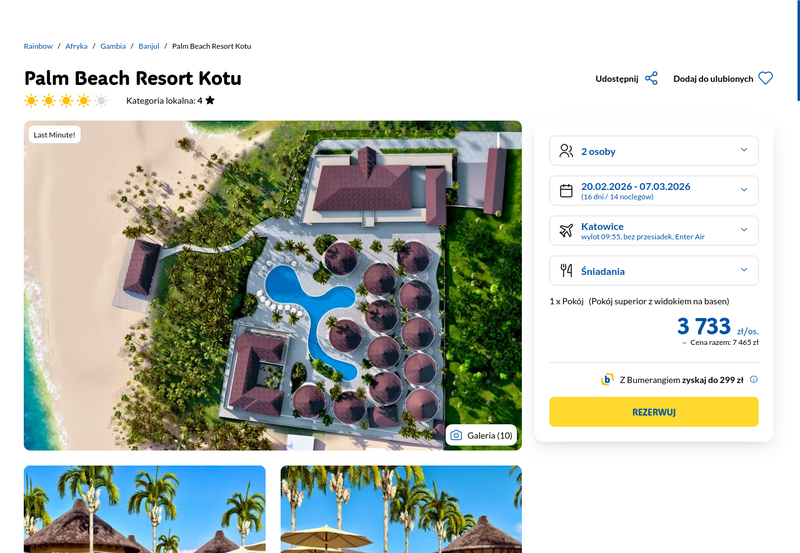Open the Śniadania board type dropdown
The width and height of the screenshot is (800, 553).
pos(654,270)
